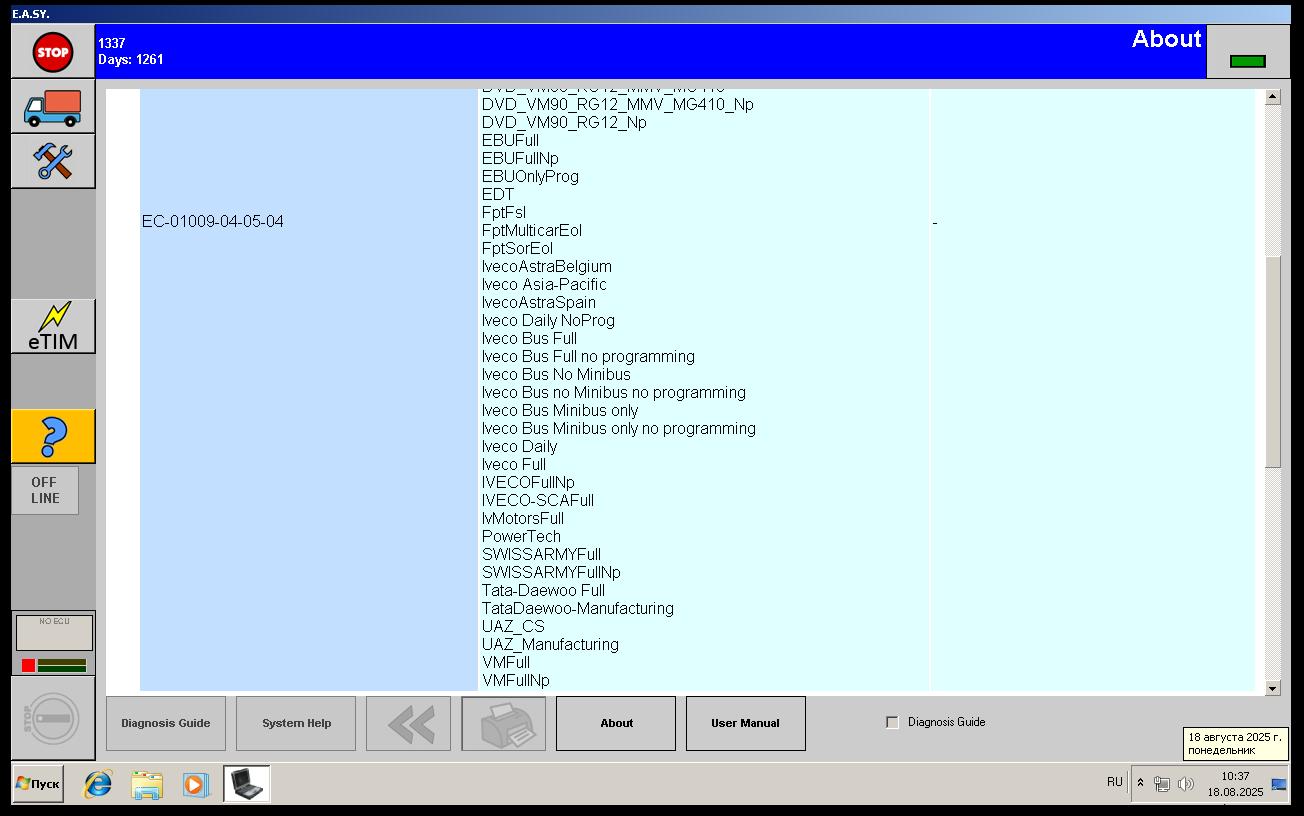Open the wrench and hammer tools icon
The width and height of the screenshot is (1304, 816).
coord(53,161)
